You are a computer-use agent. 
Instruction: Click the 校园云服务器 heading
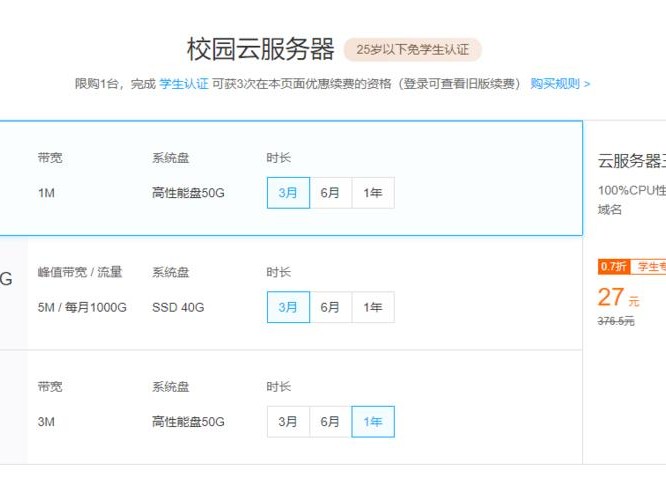point(260,49)
